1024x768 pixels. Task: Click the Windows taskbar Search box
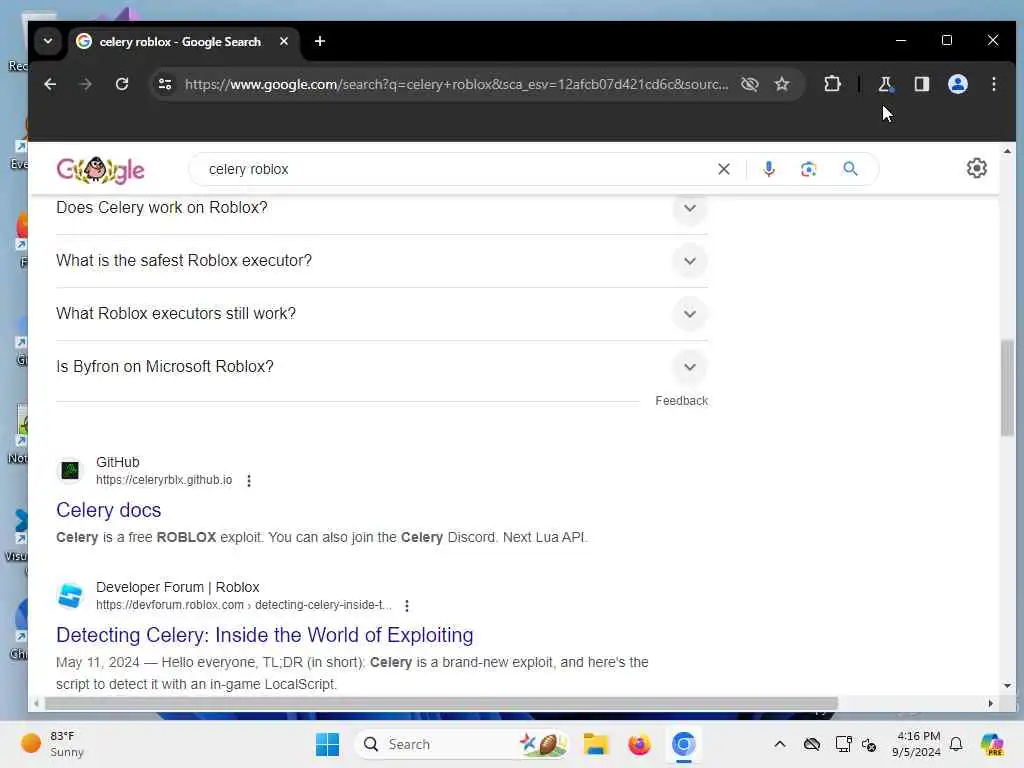[461, 744]
